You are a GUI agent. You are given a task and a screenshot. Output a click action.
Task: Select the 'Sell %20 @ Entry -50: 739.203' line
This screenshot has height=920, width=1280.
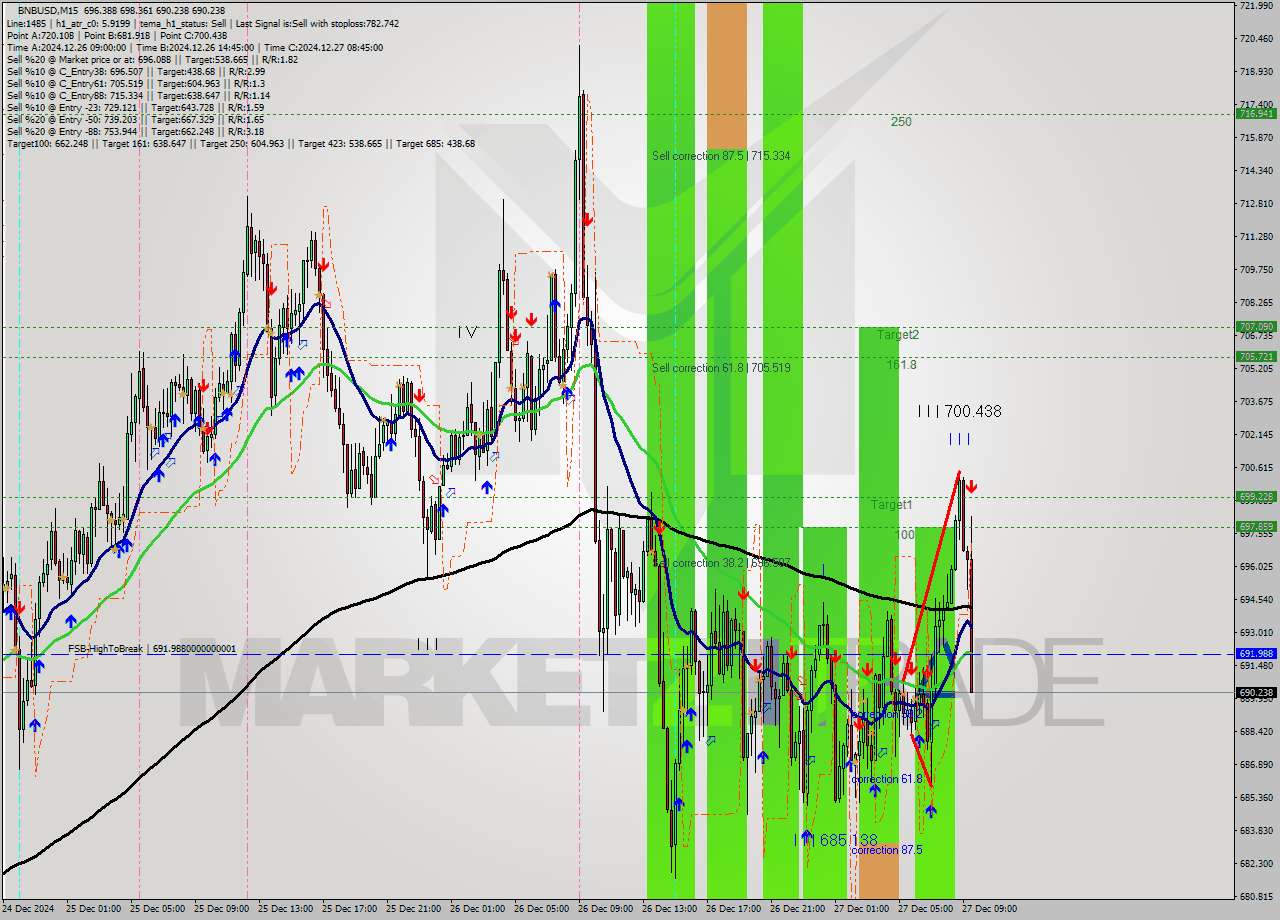(135, 119)
